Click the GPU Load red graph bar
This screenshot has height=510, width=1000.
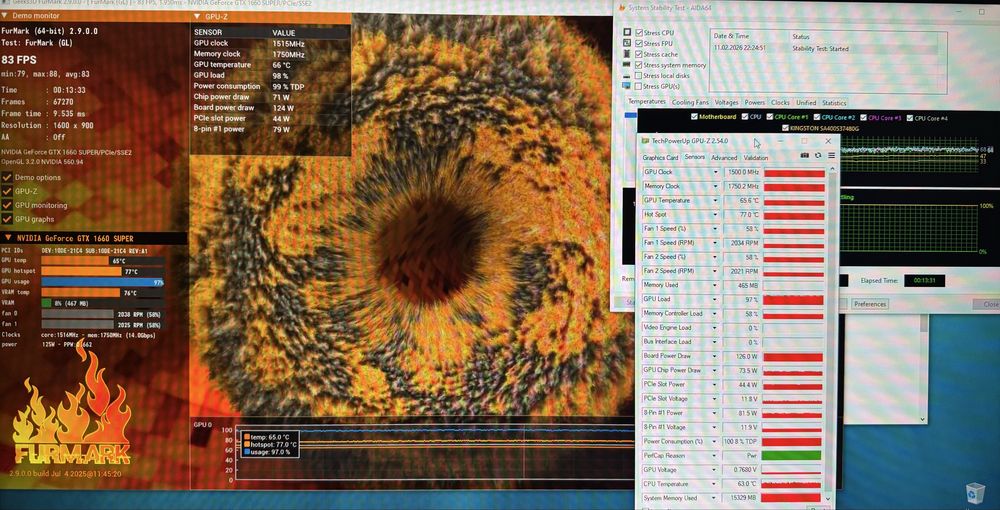pyautogui.click(x=793, y=300)
